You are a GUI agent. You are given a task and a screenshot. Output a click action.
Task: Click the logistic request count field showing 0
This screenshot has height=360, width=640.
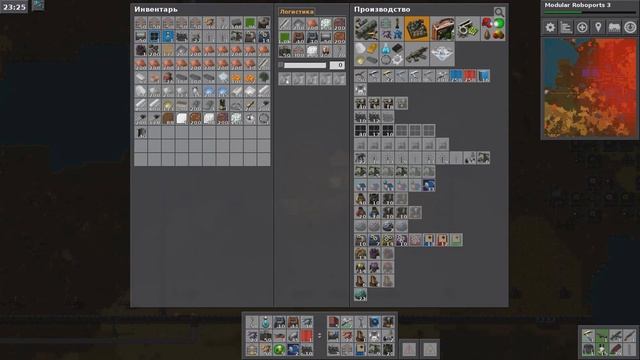coord(337,65)
